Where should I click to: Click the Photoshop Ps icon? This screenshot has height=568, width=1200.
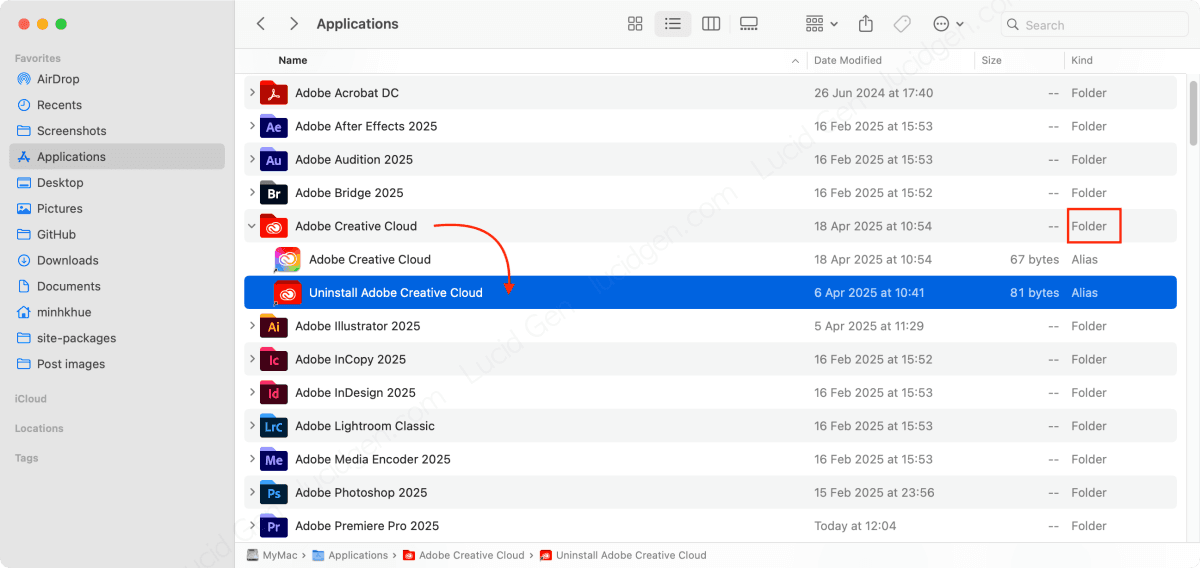273,493
